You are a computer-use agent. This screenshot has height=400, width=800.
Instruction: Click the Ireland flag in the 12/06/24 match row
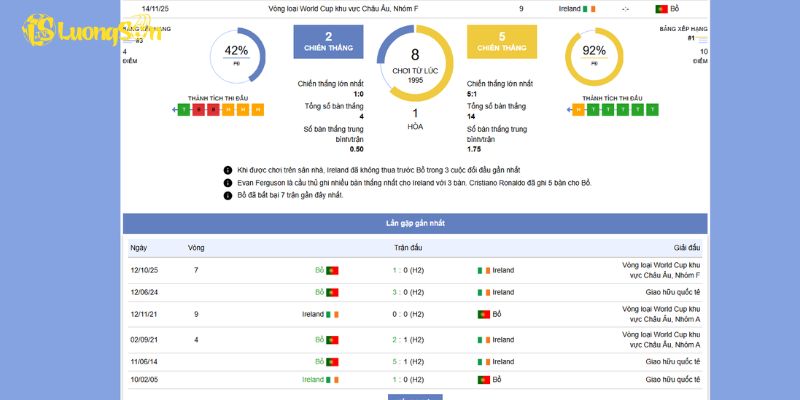(x=484, y=292)
